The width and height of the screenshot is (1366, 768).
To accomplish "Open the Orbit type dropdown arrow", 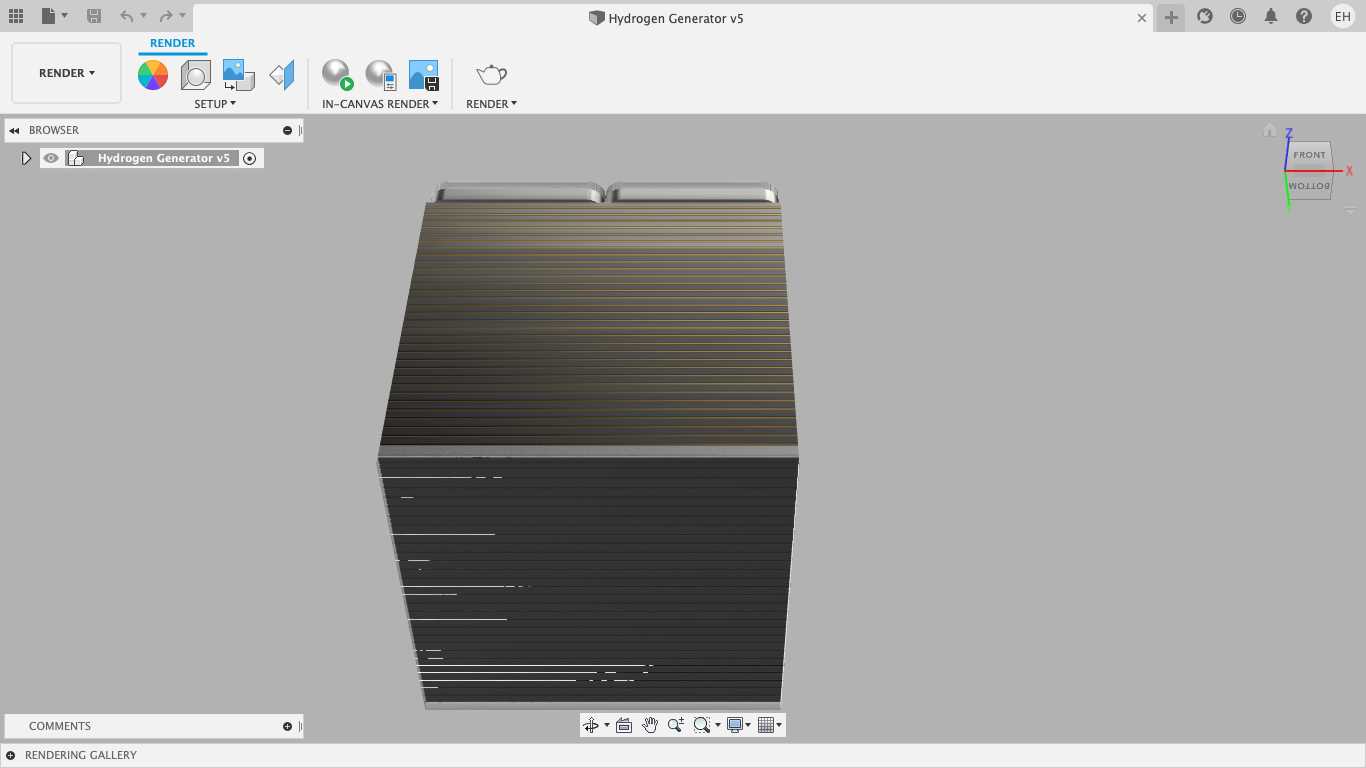I will point(606,726).
